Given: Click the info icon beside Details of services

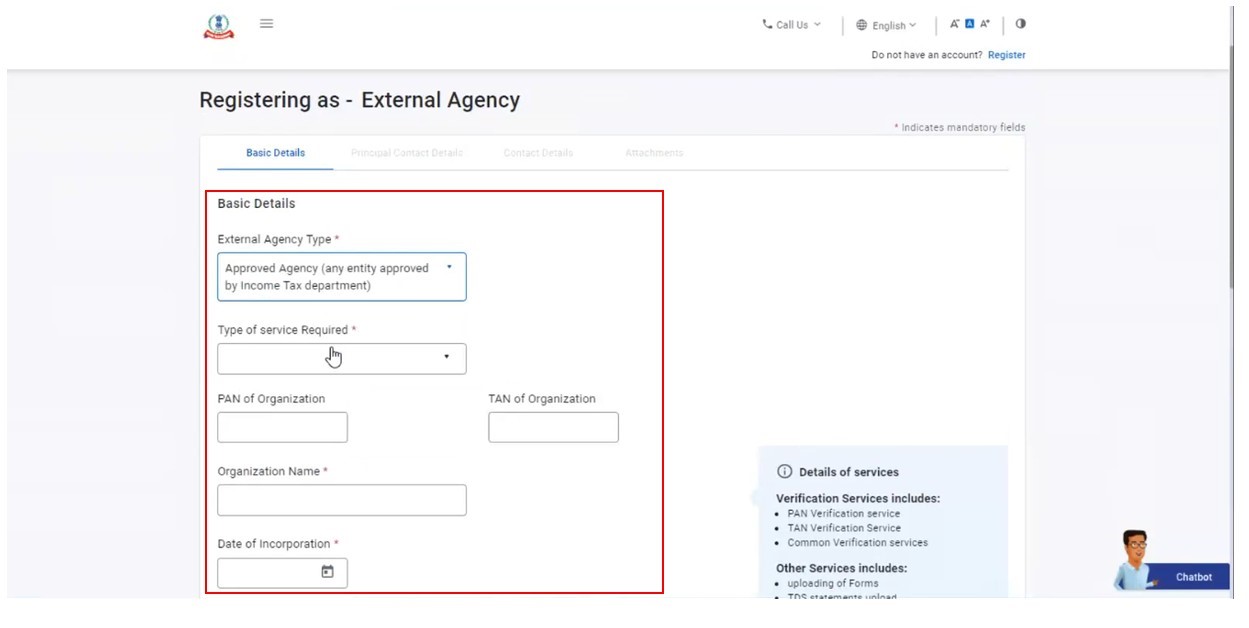Looking at the screenshot, I should pyautogui.click(x=785, y=472).
